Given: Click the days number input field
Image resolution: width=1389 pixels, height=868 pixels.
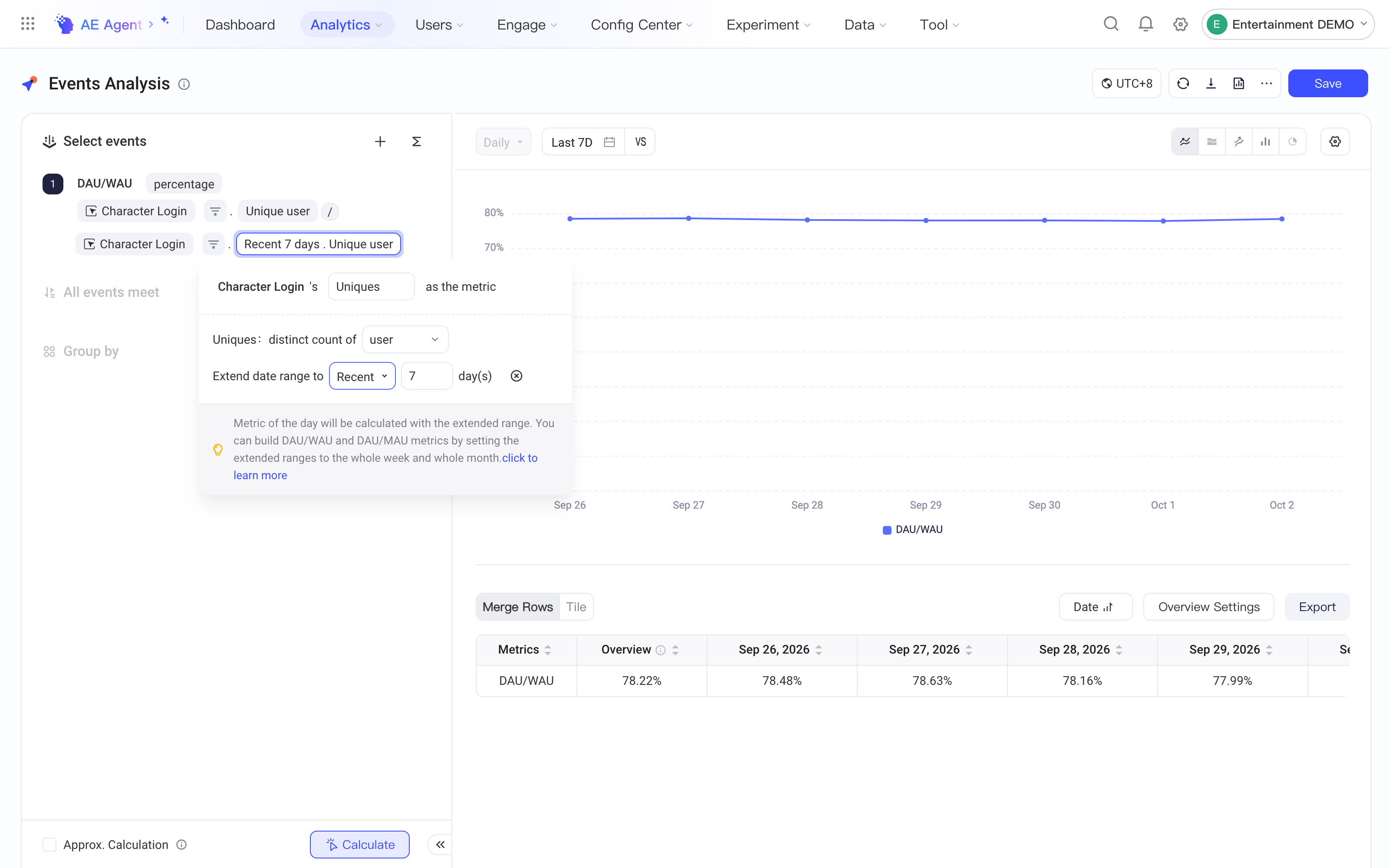Looking at the screenshot, I should (427, 376).
